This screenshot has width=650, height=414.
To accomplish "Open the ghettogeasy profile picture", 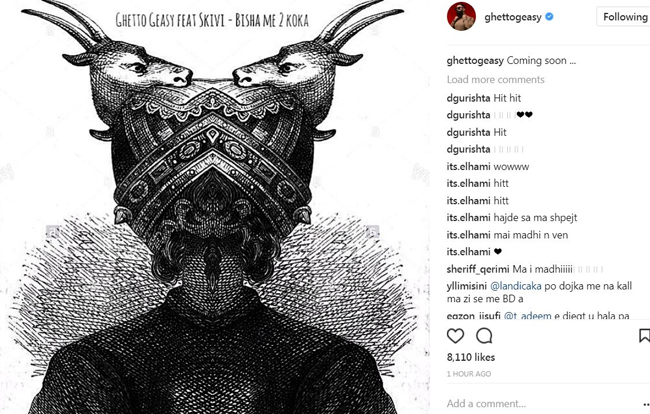I will point(461,16).
